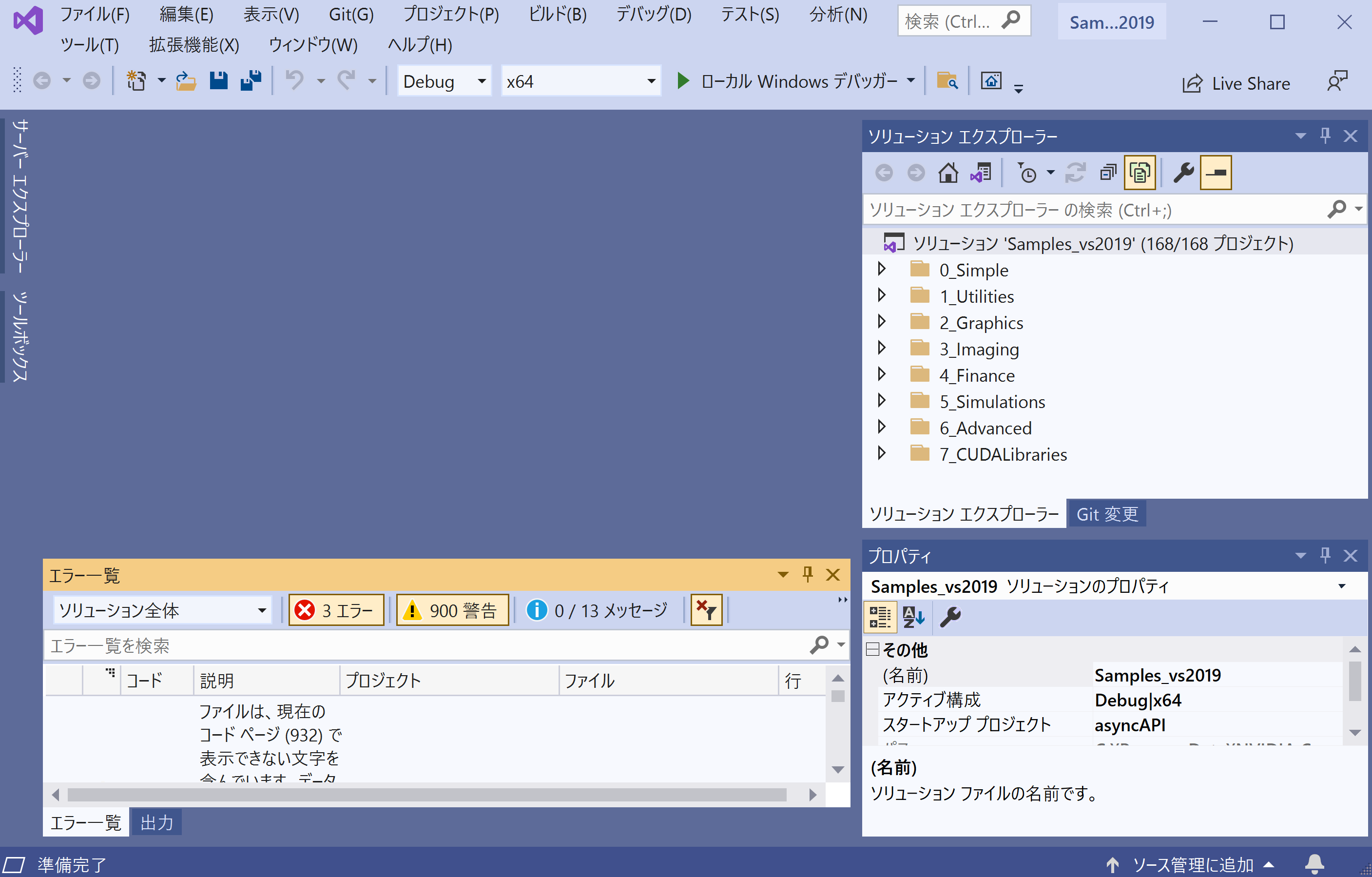Click the Visual Studio logo icon
The image size is (1372, 877).
[x=28, y=20]
